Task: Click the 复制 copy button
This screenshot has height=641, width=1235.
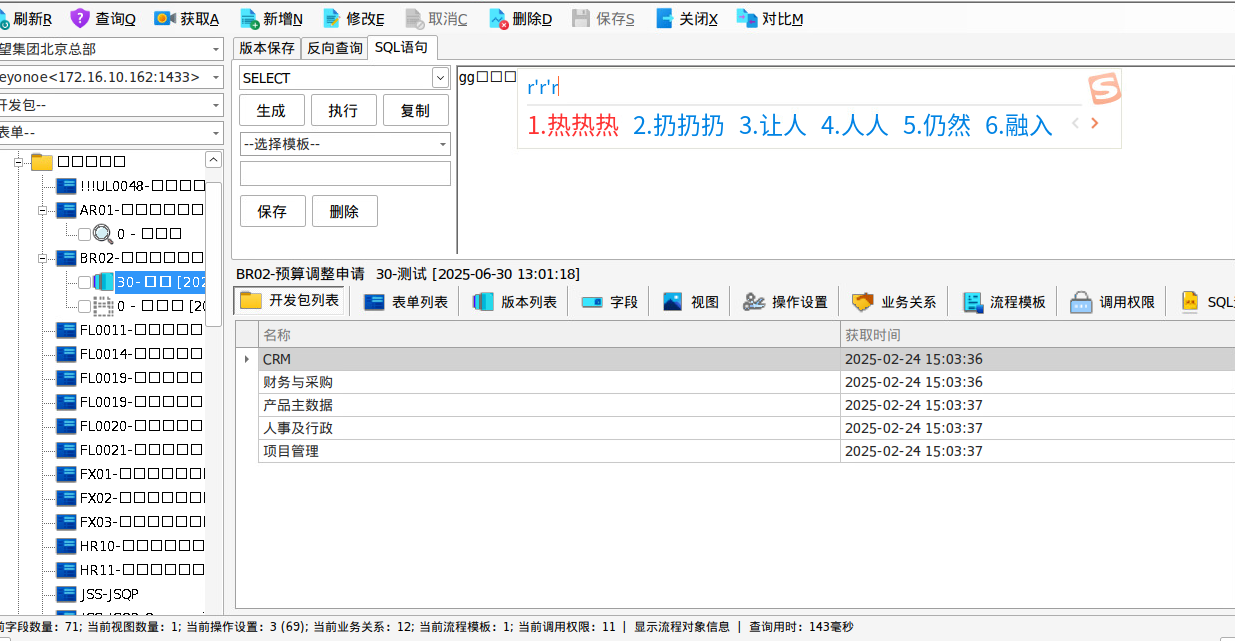Action: 415,111
